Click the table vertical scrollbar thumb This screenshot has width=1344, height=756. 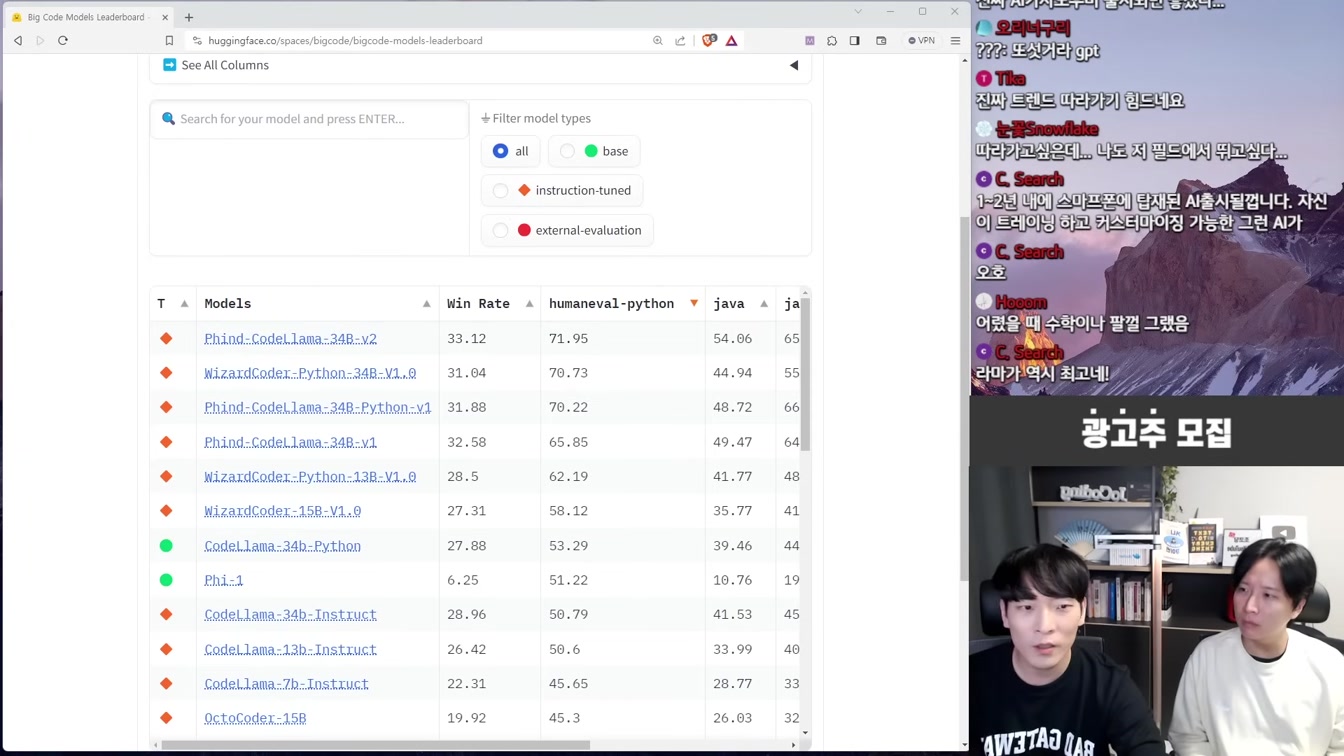pos(805,372)
